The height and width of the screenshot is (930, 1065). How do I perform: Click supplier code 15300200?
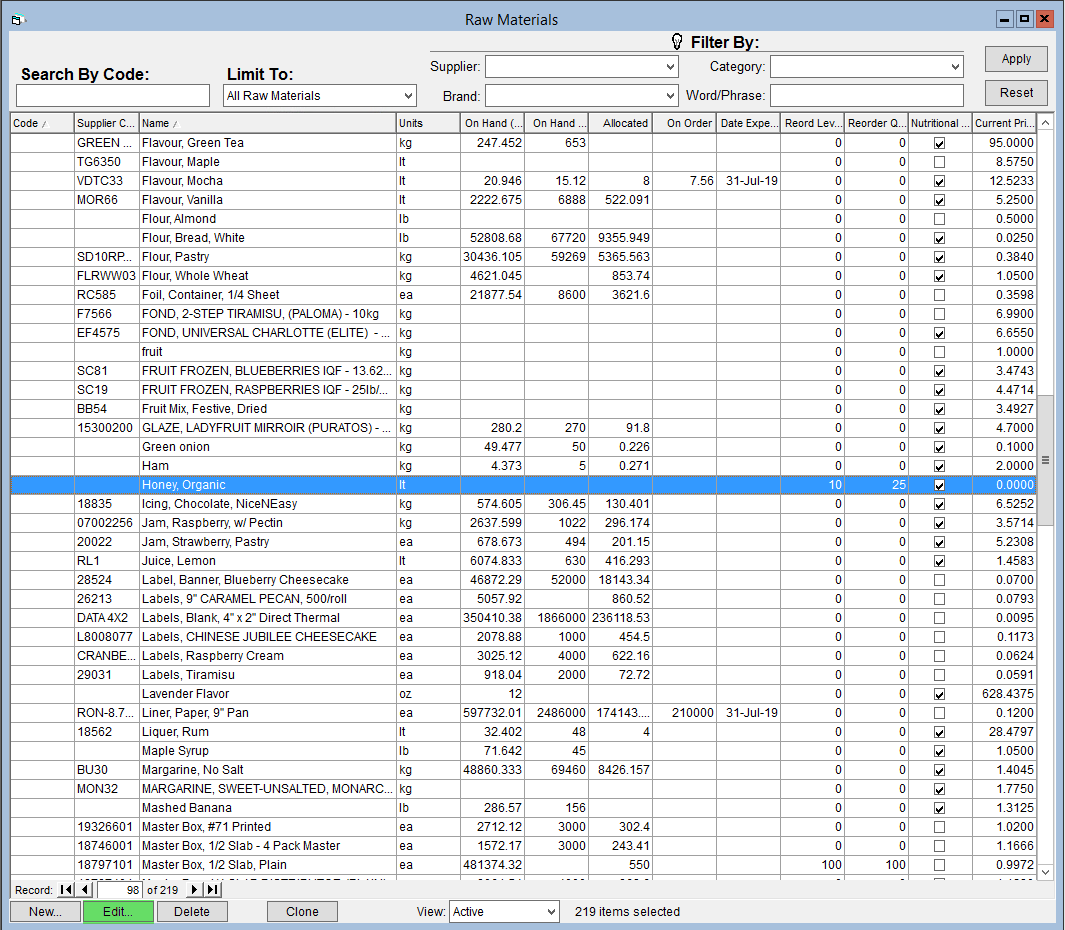tap(105, 428)
